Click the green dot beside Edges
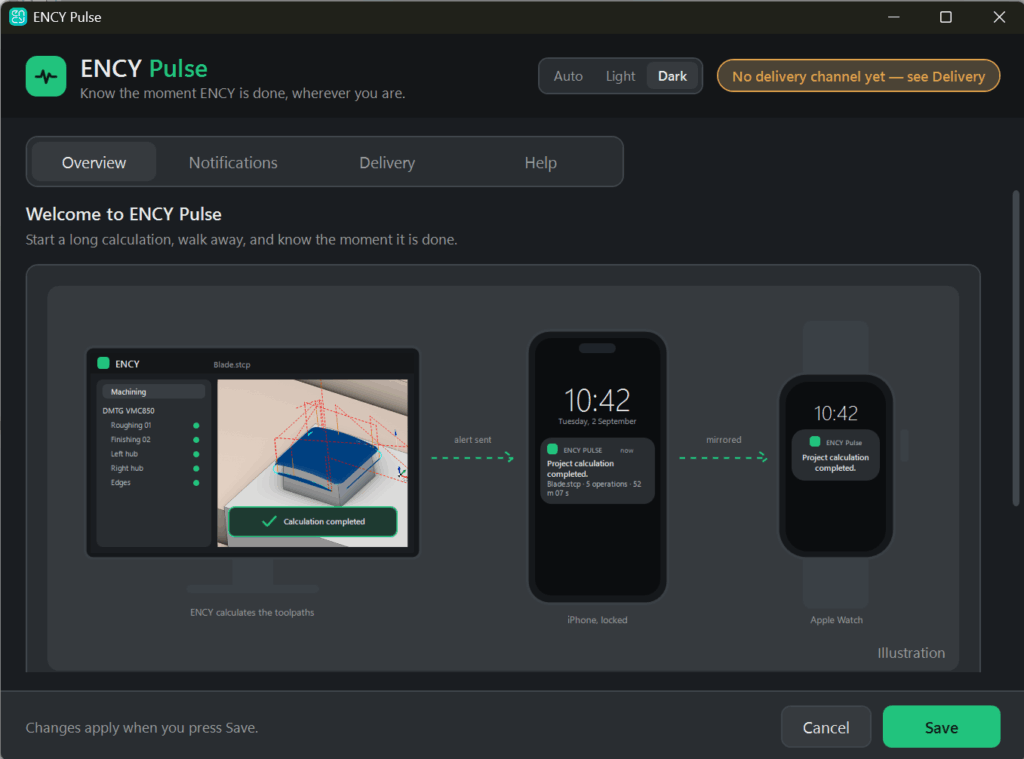 point(196,483)
